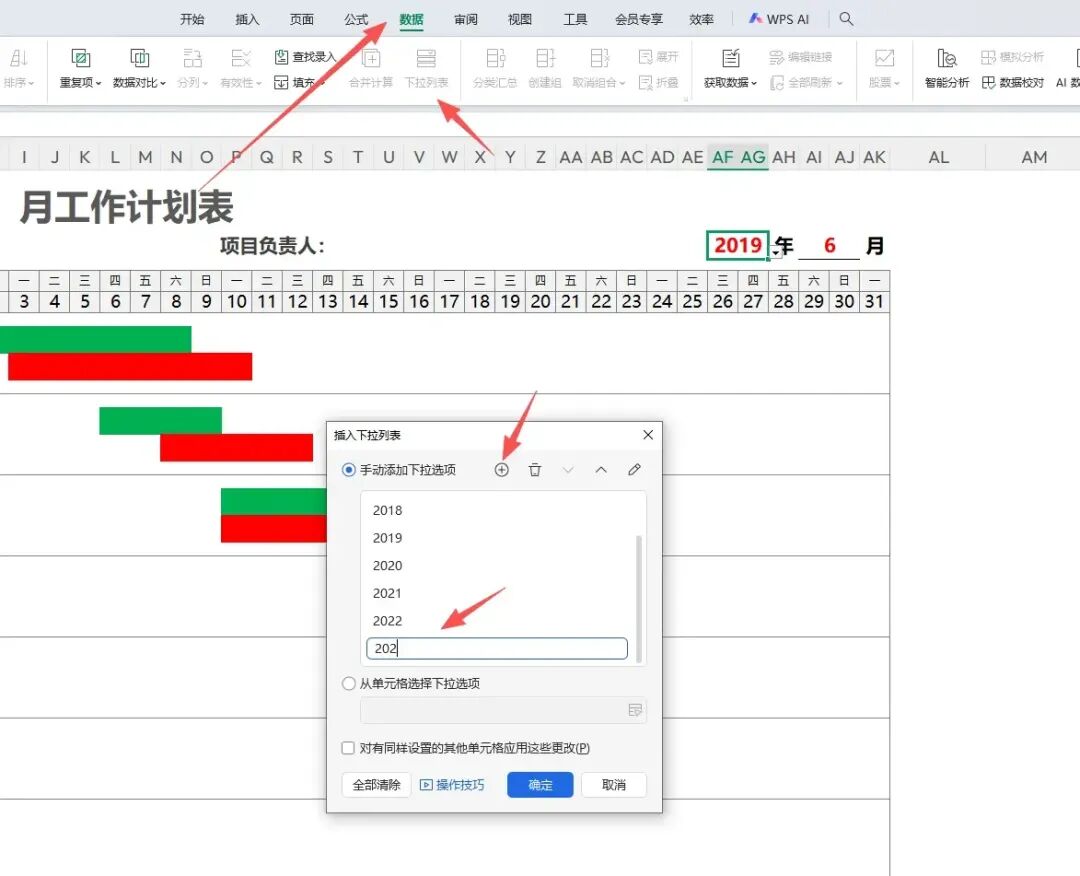This screenshot has height=876, width=1080.
Task: Expand the 重复项 duplicates dropdown
Action: click(x=80, y=68)
